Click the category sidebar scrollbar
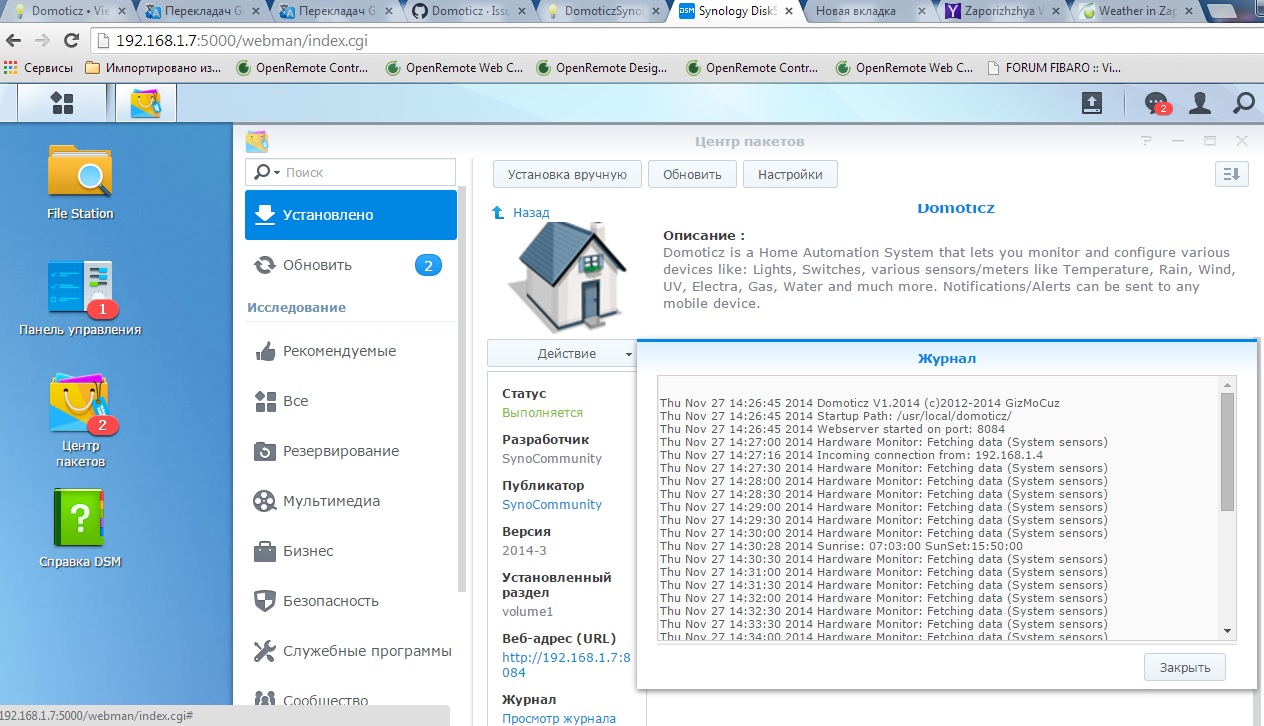The image size is (1264, 726). tap(462, 390)
